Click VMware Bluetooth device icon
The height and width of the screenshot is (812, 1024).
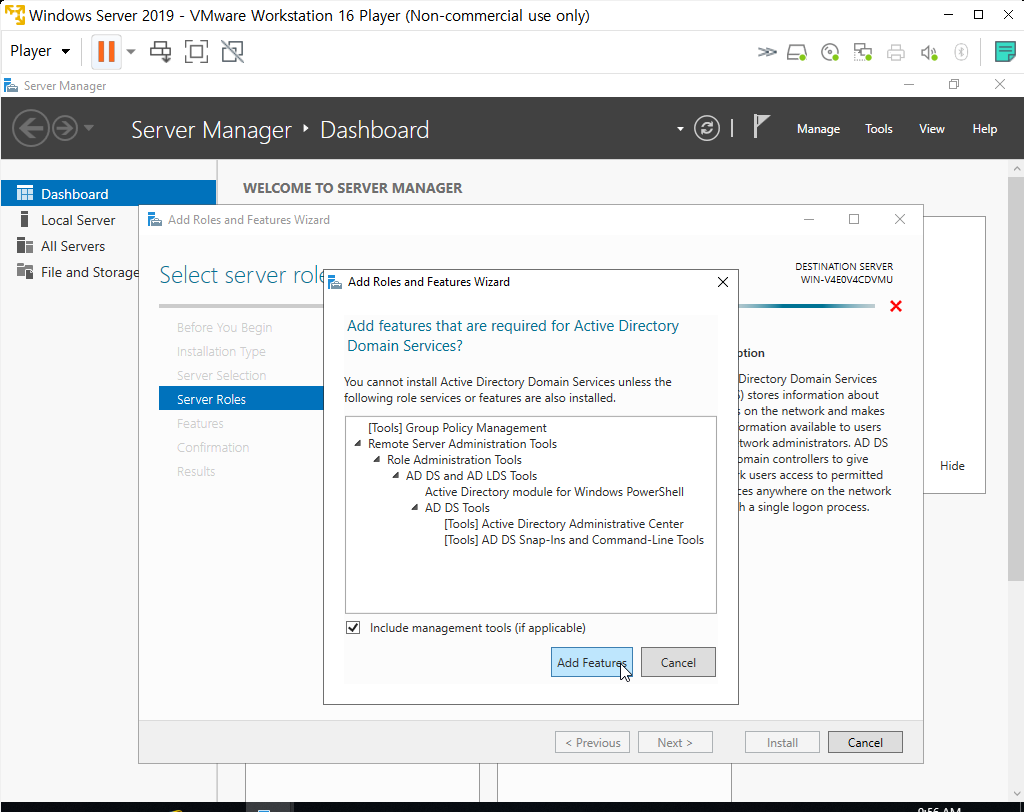(x=961, y=52)
